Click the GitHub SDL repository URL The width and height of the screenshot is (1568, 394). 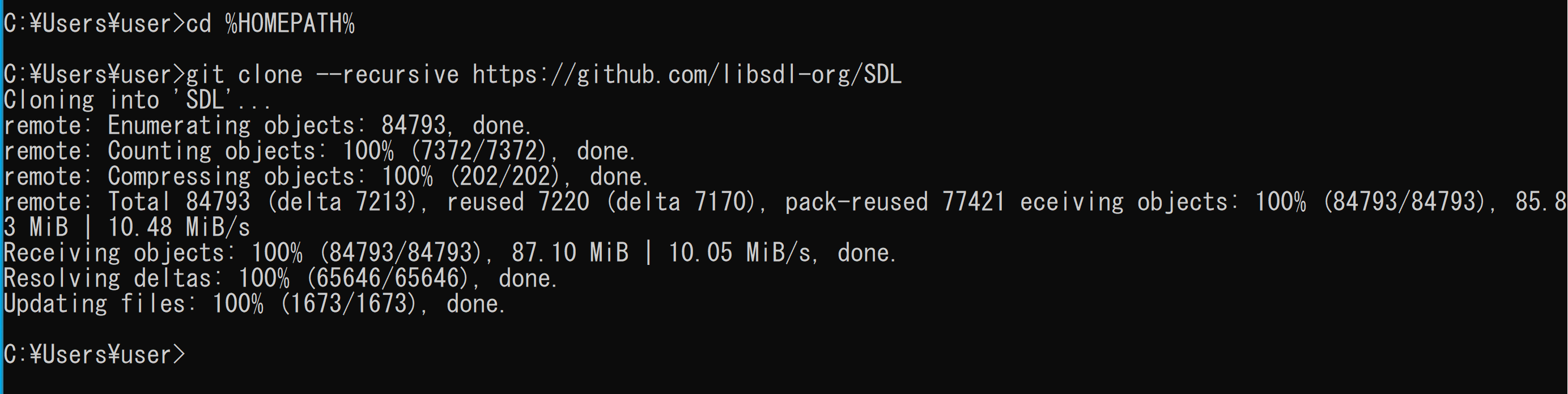687,75
